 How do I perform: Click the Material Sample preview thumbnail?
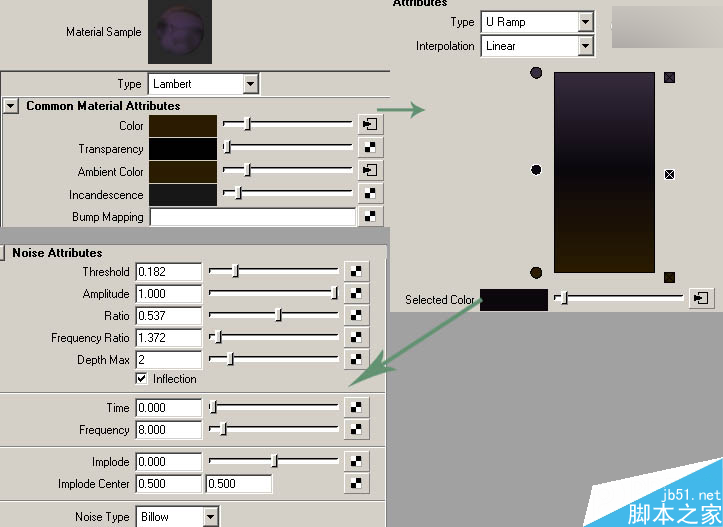tap(180, 31)
